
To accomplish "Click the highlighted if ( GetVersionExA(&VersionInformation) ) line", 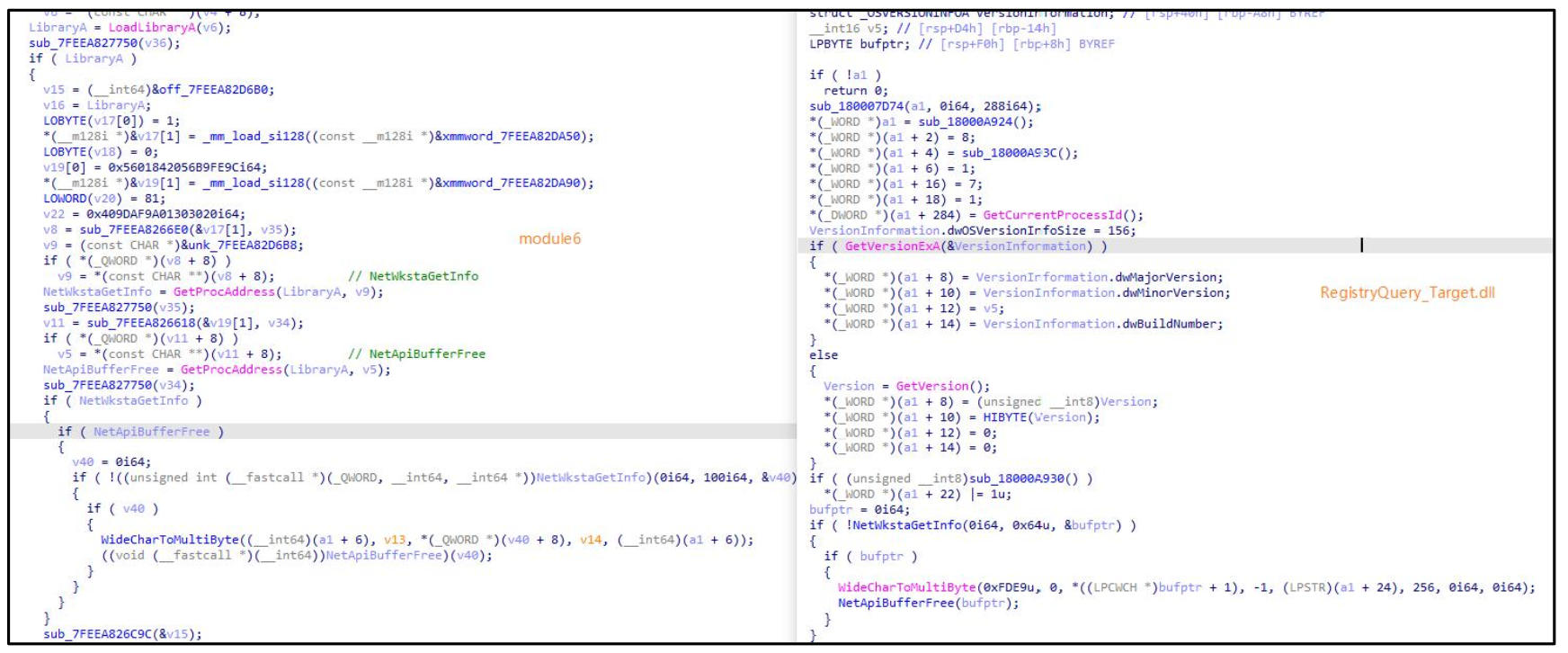I will coord(958,246).
